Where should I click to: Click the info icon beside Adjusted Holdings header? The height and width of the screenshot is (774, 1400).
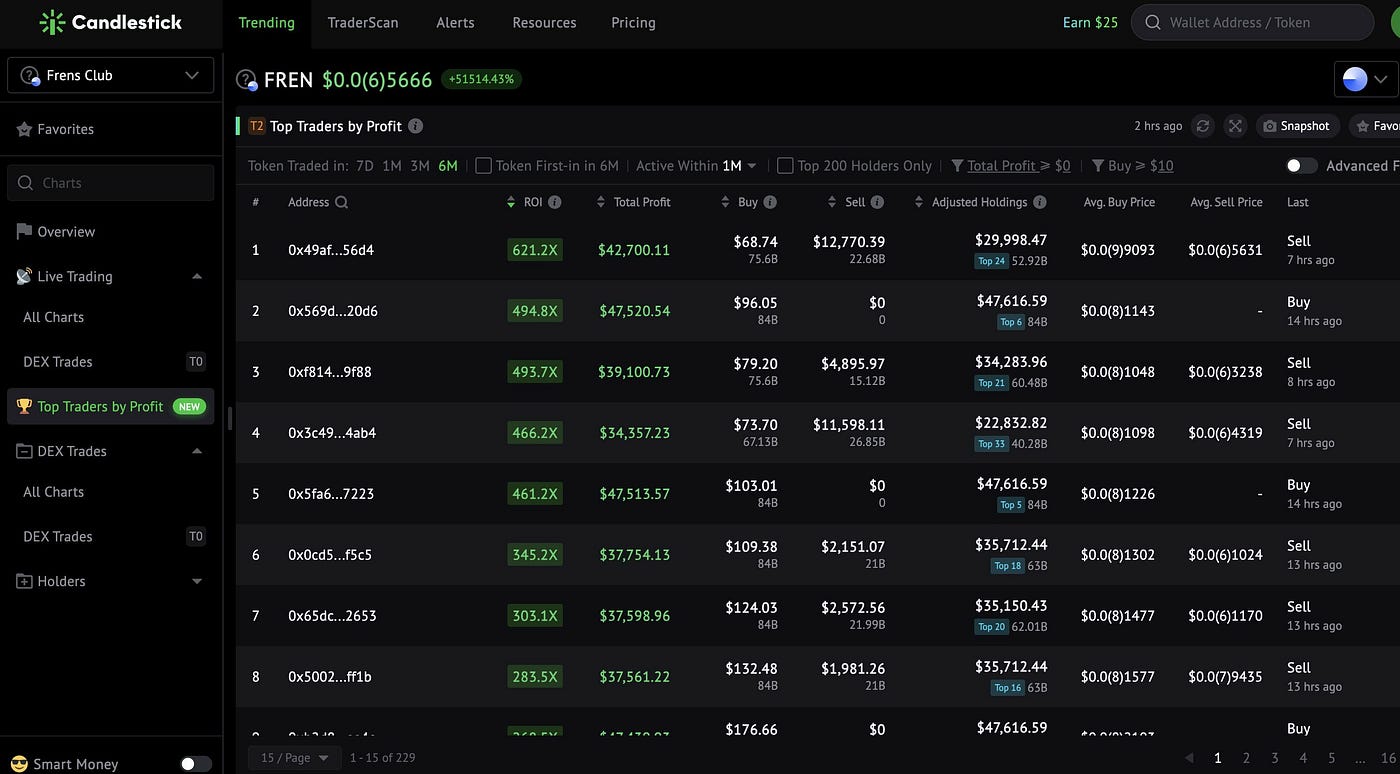(x=1040, y=202)
